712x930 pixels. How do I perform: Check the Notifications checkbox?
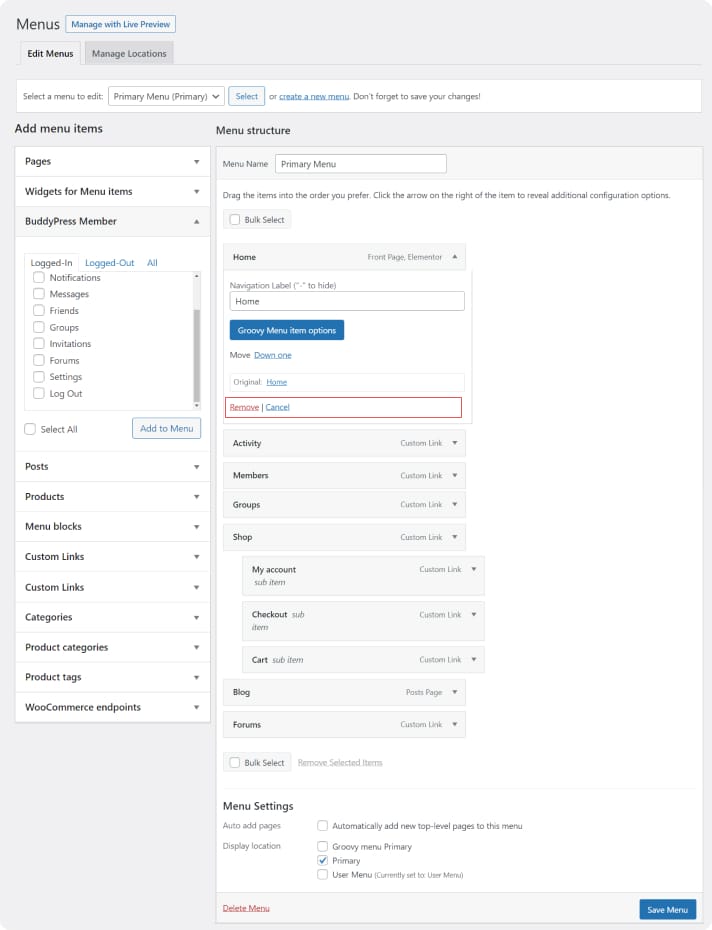point(39,278)
